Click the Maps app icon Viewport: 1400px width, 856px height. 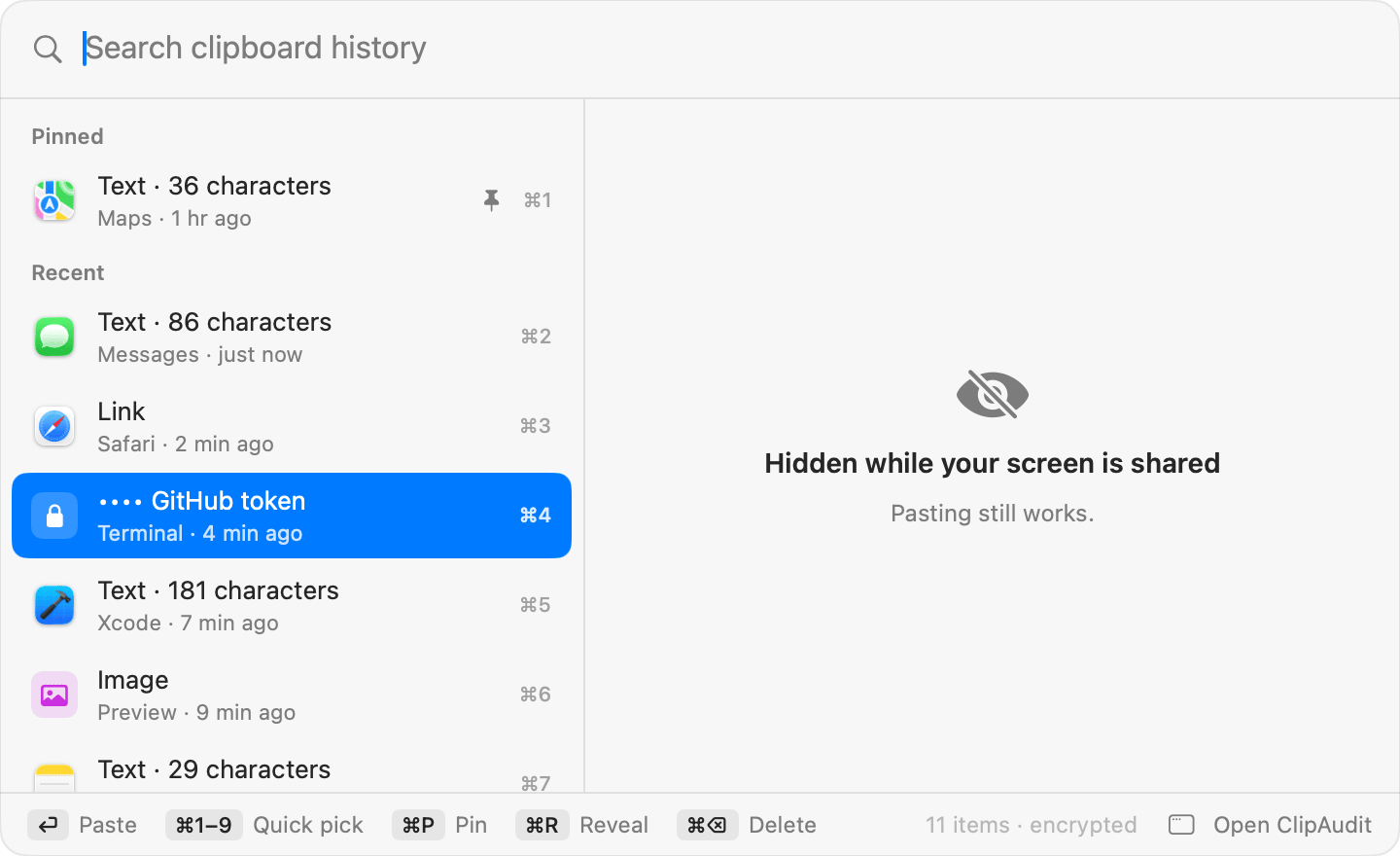click(54, 200)
